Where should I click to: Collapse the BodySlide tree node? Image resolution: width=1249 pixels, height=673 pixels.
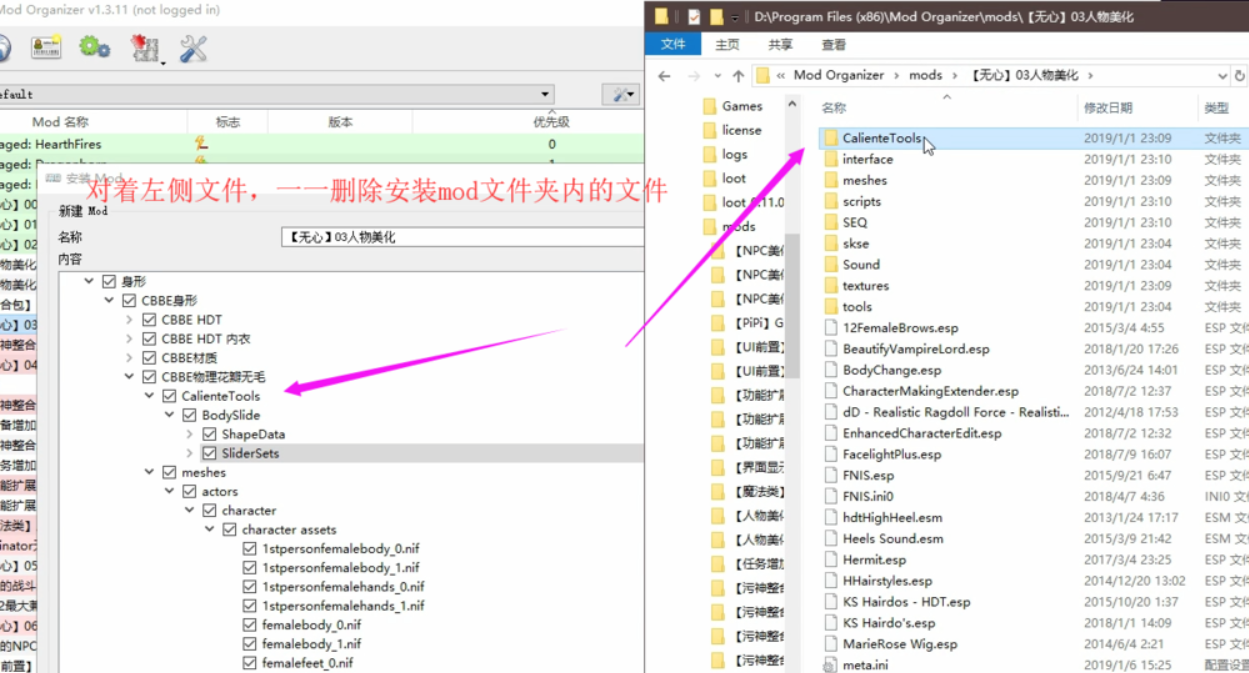click(x=169, y=415)
